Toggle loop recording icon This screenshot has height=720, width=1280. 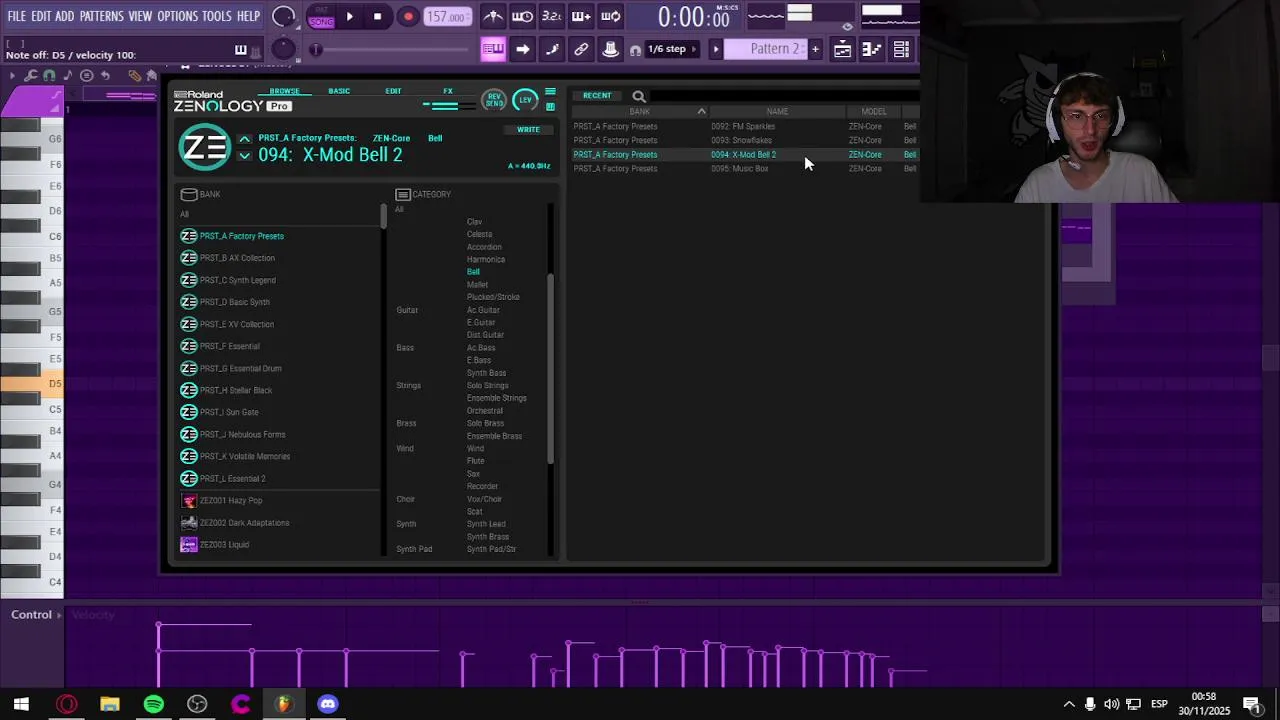point(610,16)
